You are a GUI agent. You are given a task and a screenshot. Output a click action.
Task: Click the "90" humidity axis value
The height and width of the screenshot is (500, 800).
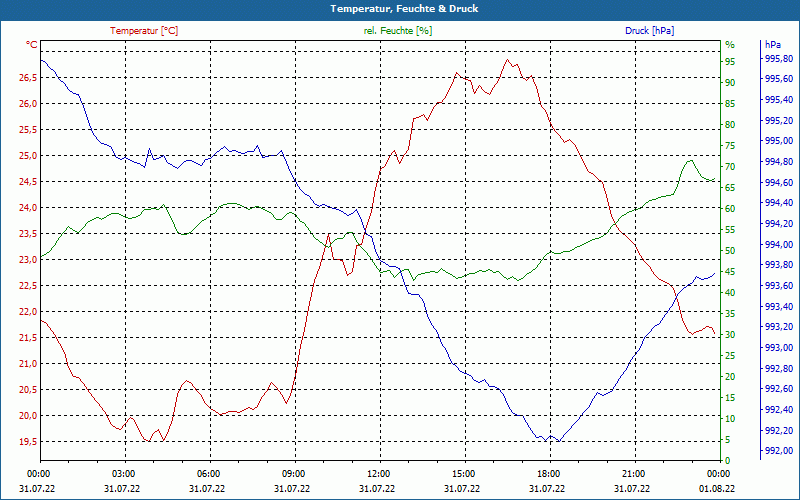pyautogui.click(x=730, y=83)
